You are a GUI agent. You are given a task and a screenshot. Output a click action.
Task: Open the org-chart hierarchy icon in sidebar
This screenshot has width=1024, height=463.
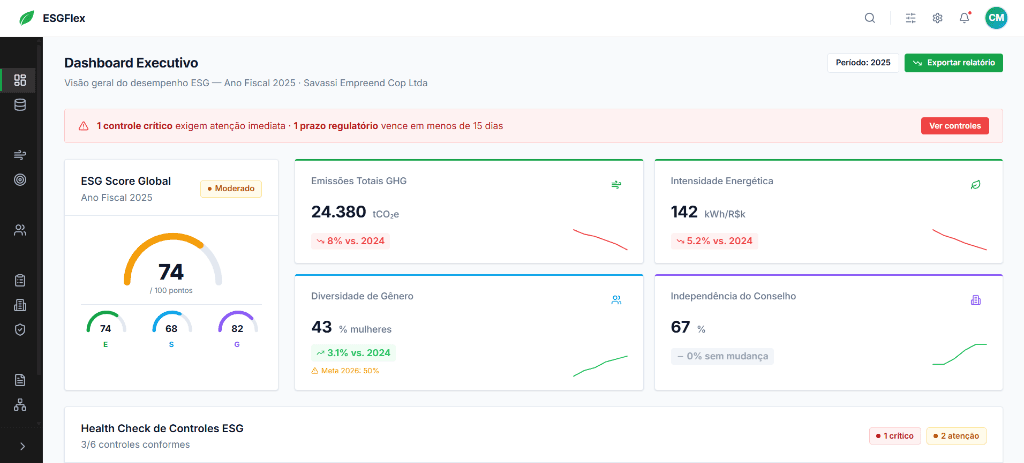click(x=20, y=404)
